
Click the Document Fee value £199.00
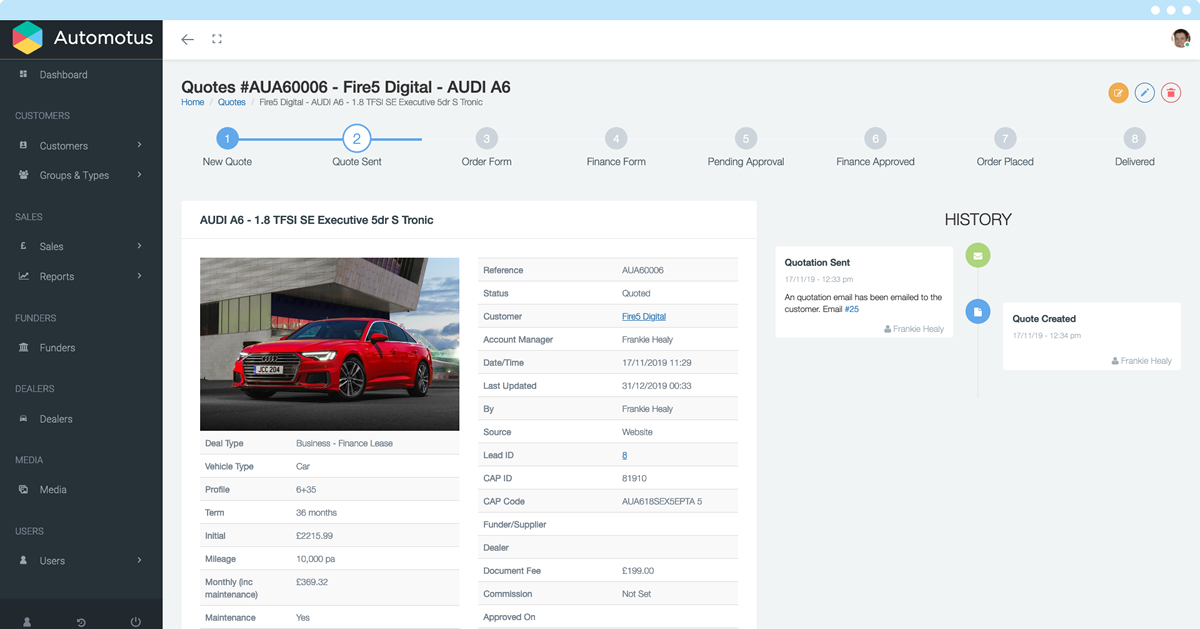(638, 571)
